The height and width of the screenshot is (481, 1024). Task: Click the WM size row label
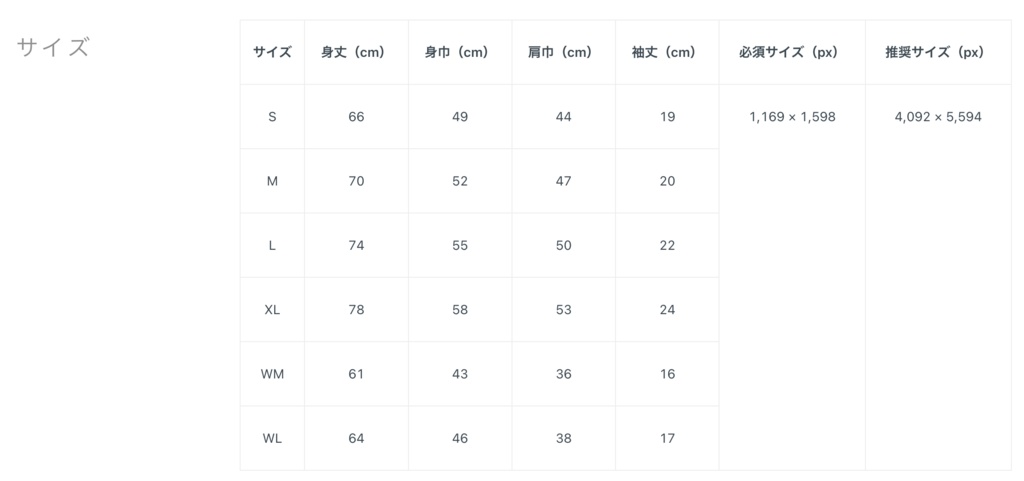coord(272,374)
